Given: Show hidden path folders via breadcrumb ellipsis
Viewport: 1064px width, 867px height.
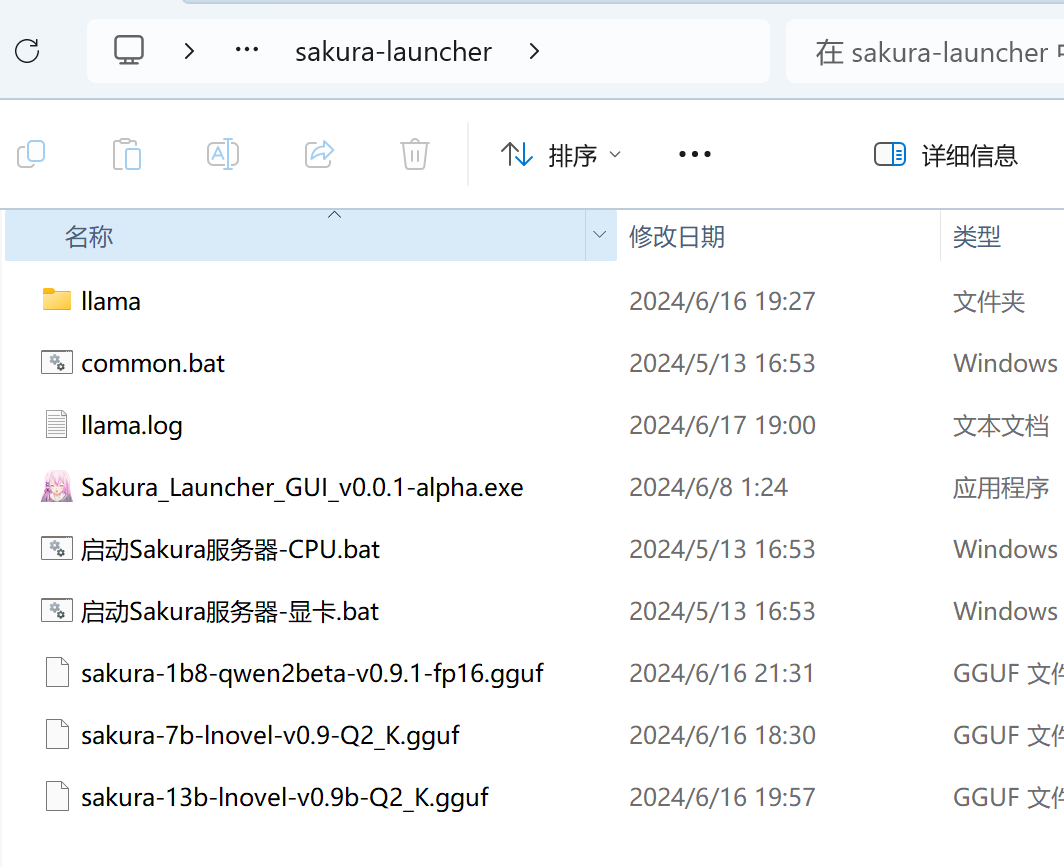Looking at the screenshot, I should point(246,51).
